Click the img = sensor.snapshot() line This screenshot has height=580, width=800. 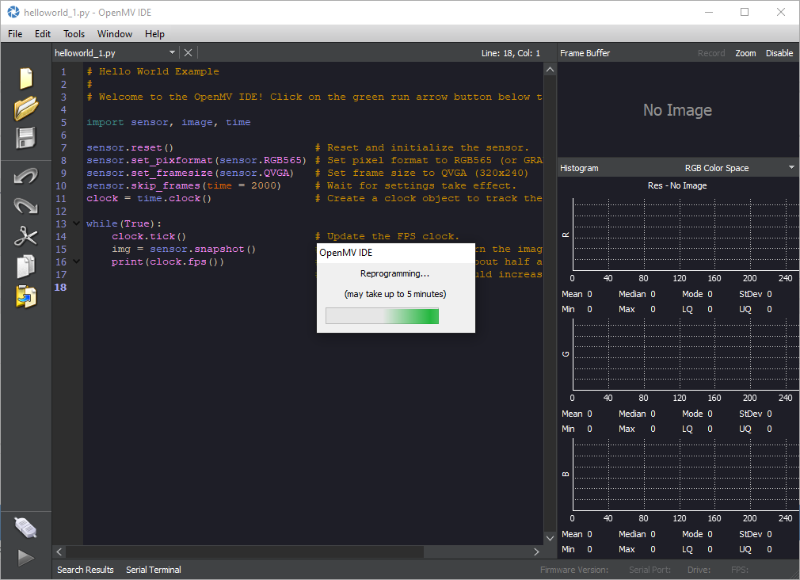click(x=184, y=249)
